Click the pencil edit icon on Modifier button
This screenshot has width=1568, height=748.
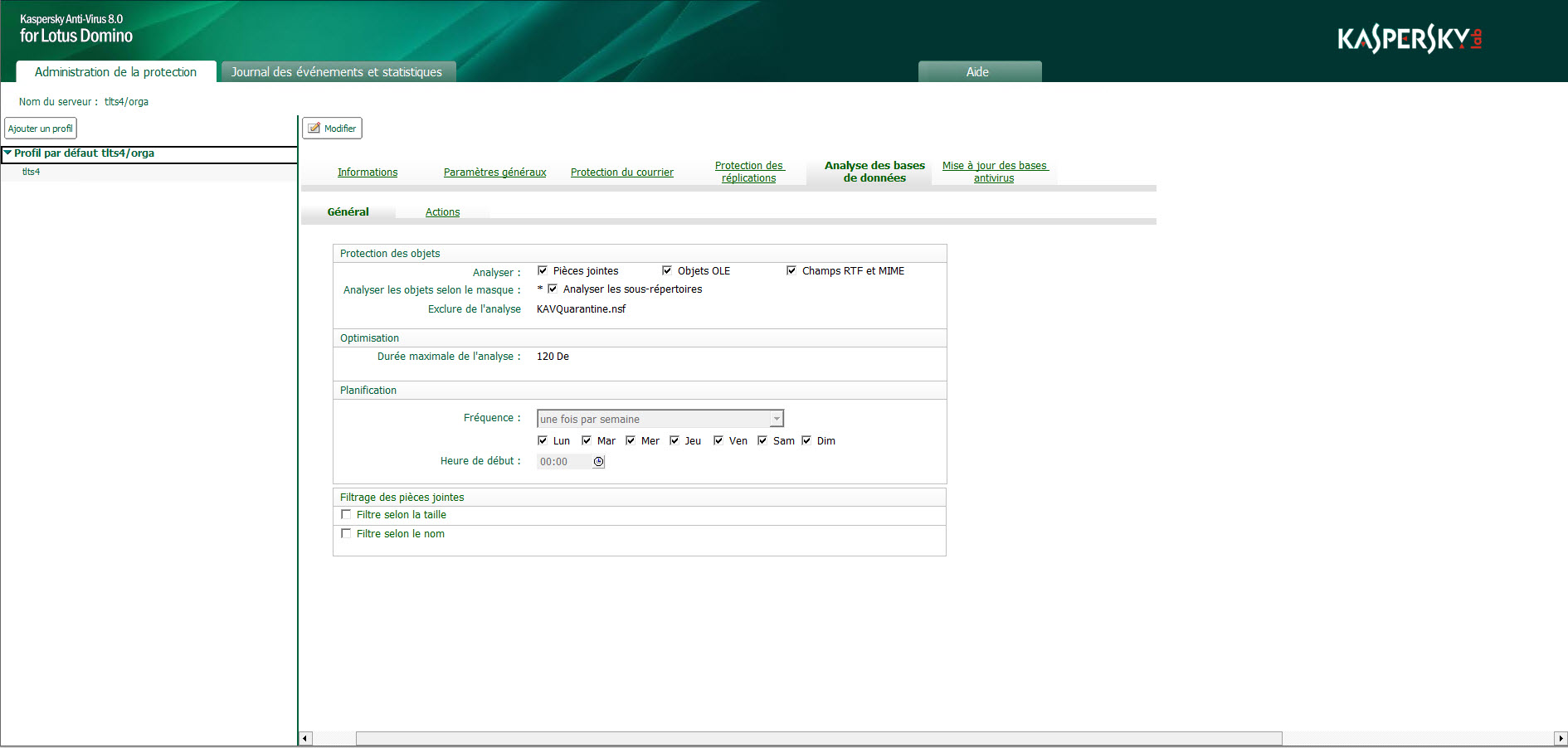[315, 128]
